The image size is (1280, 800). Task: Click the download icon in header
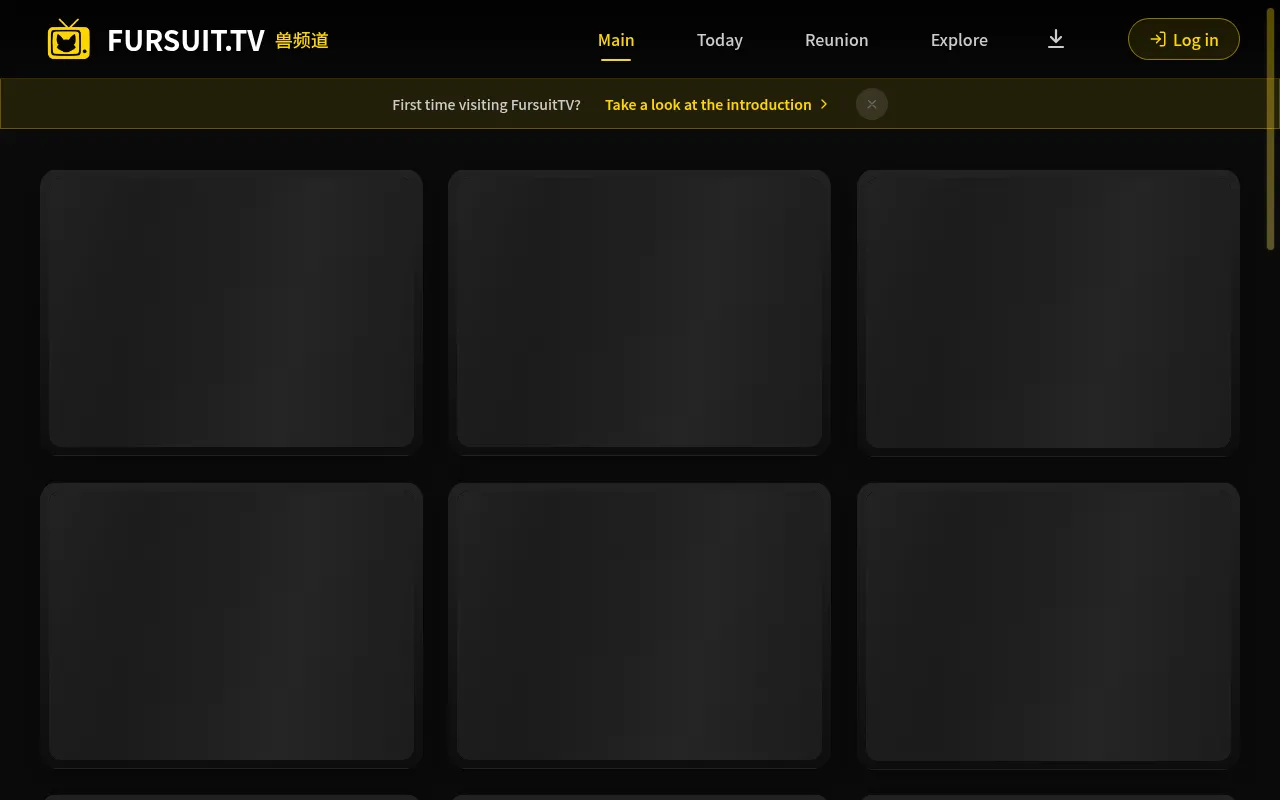tap(1056, 39)
